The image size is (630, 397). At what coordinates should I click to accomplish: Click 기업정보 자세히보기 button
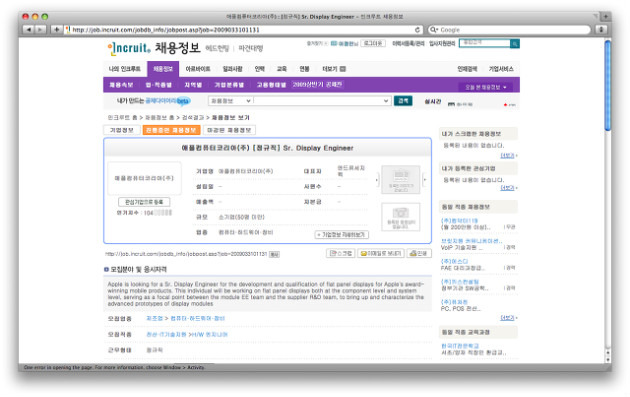pos(342,235)
